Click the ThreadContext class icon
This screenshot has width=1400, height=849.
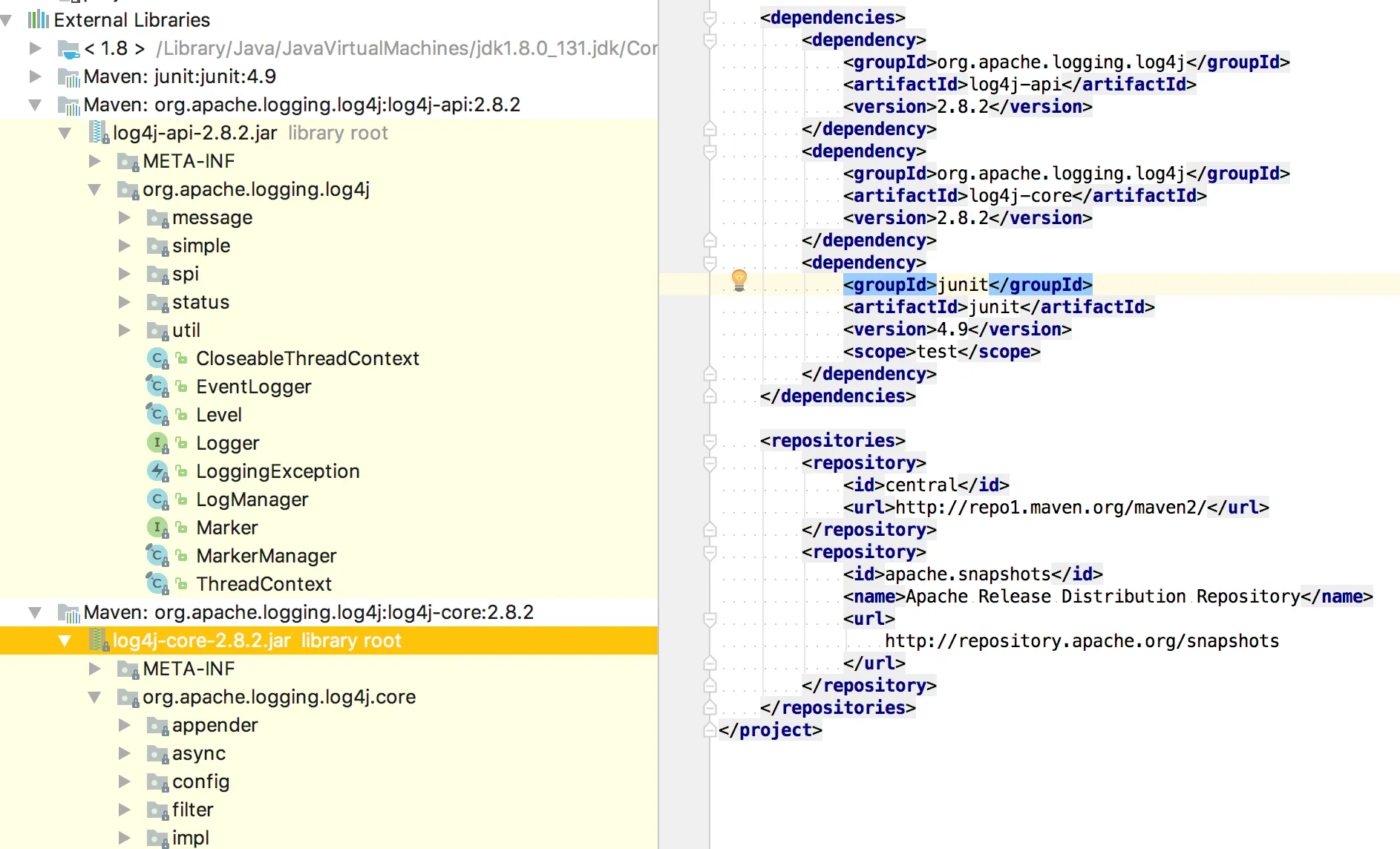tap(157, 585)
